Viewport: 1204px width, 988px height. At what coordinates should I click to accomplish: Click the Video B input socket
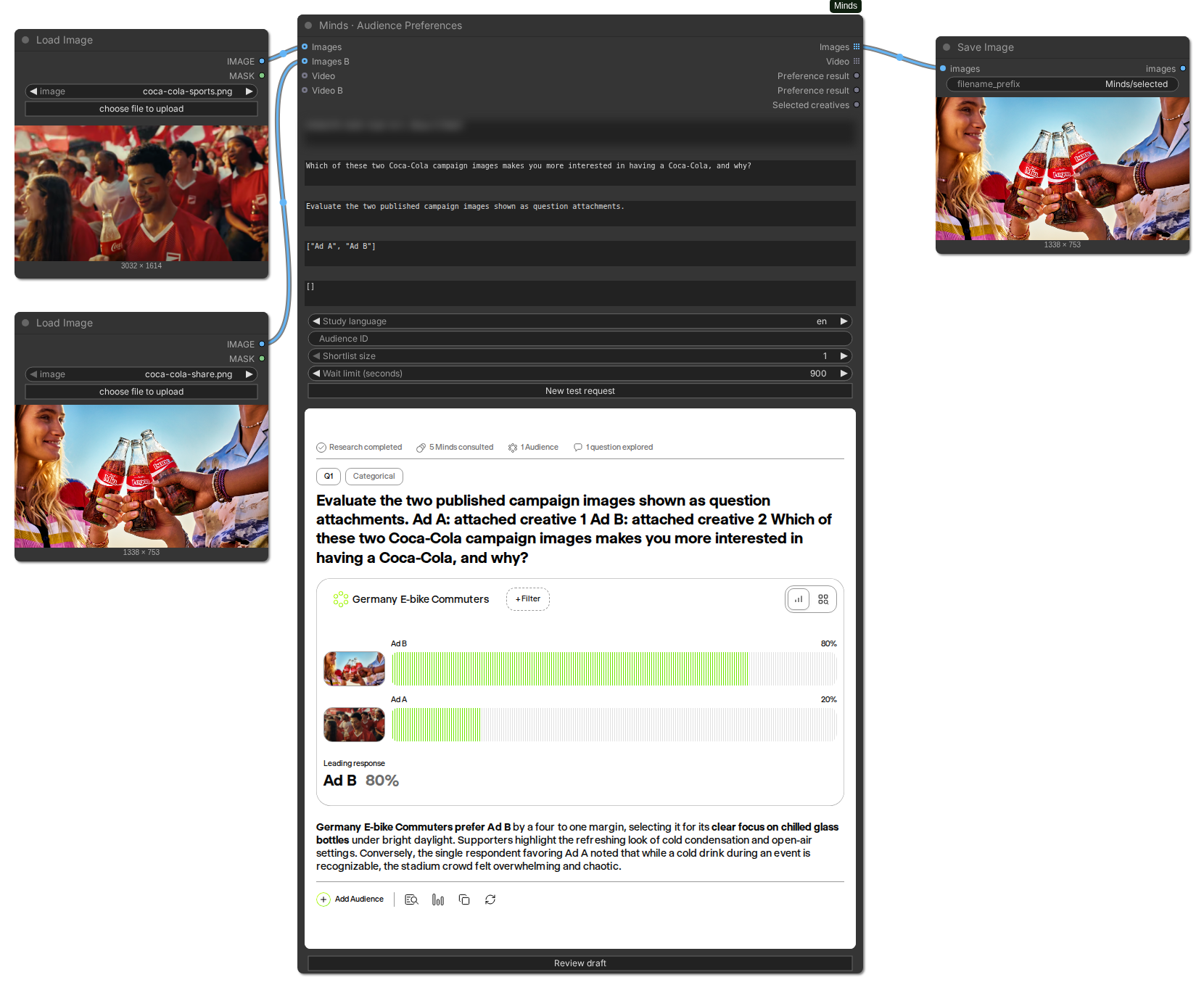point(305,90)
